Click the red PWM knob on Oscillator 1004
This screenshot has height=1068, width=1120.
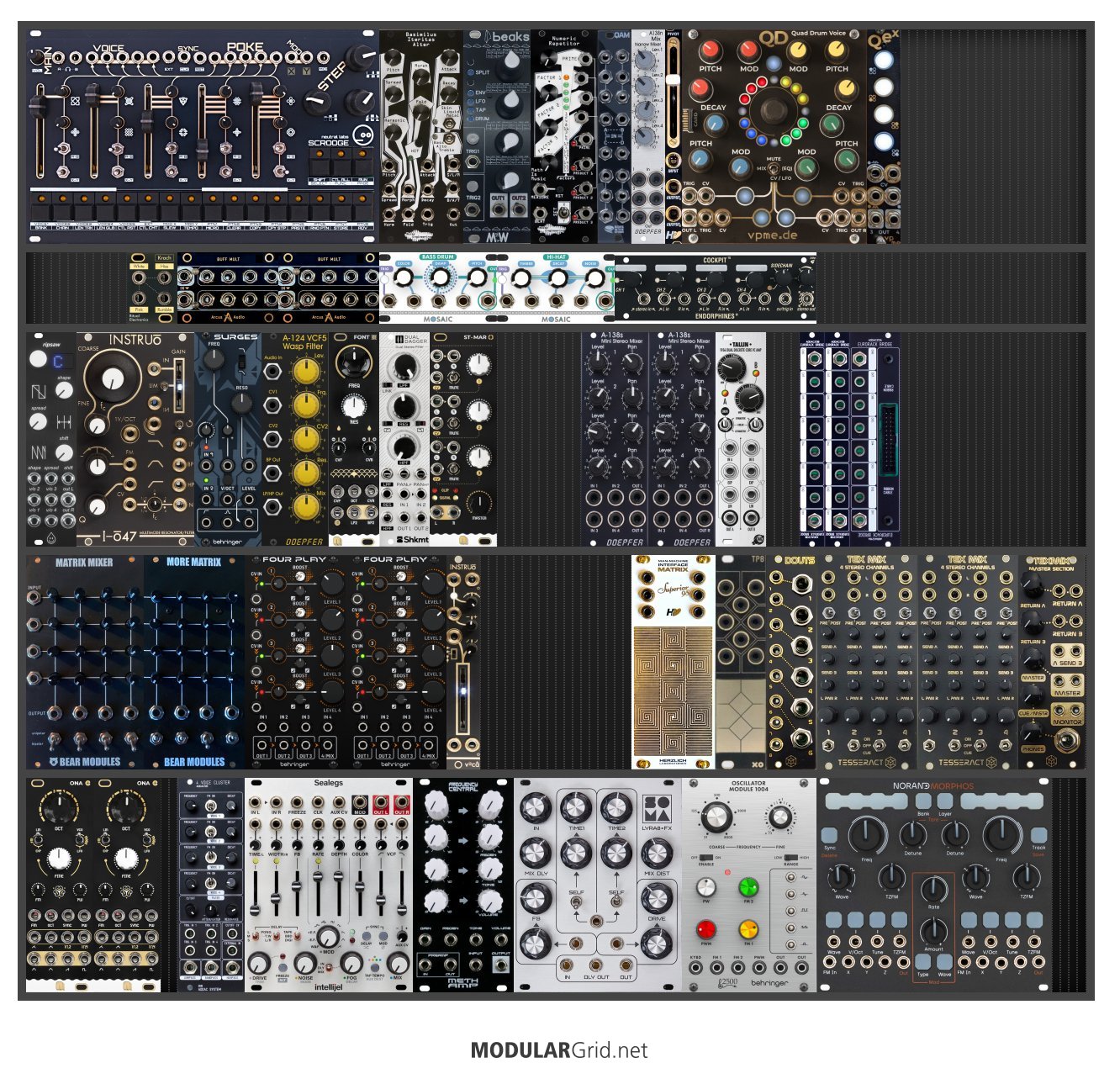click(x=706, y=929)
